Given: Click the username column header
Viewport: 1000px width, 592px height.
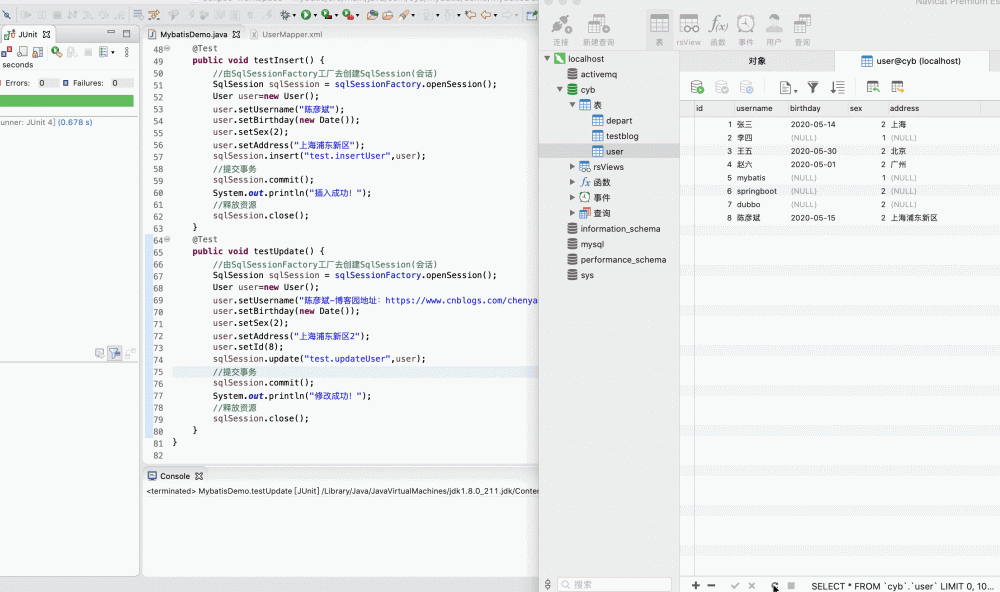Looking at the screenshot, I should click(x=754, y=108).
